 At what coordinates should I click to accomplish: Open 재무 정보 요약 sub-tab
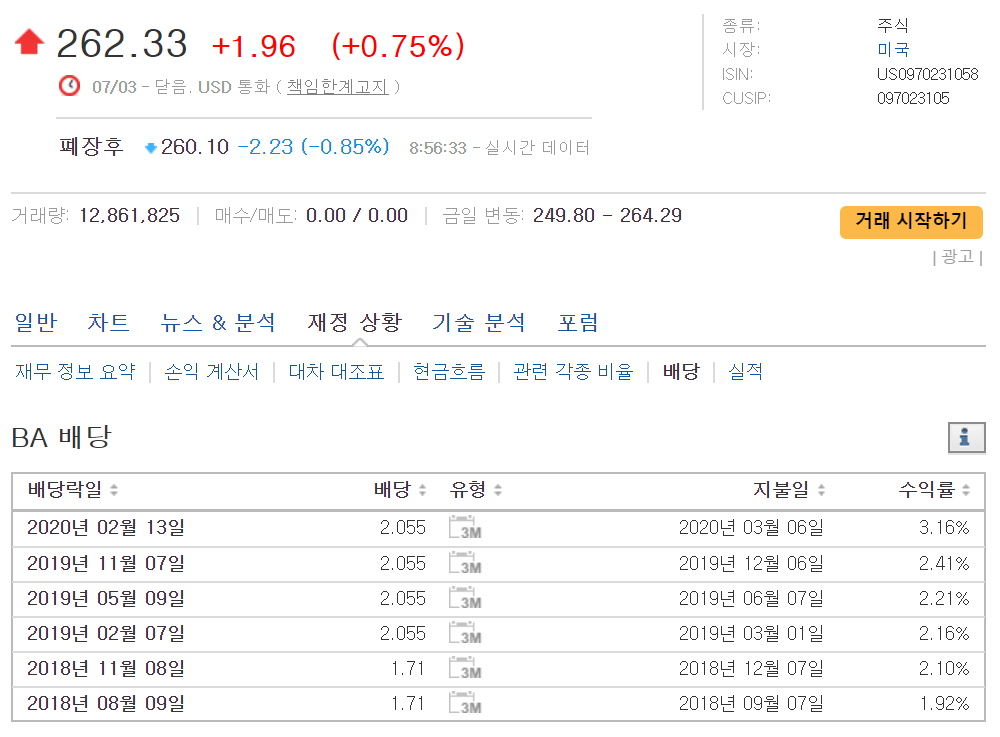pyautogui.click(x=75, y=371)
